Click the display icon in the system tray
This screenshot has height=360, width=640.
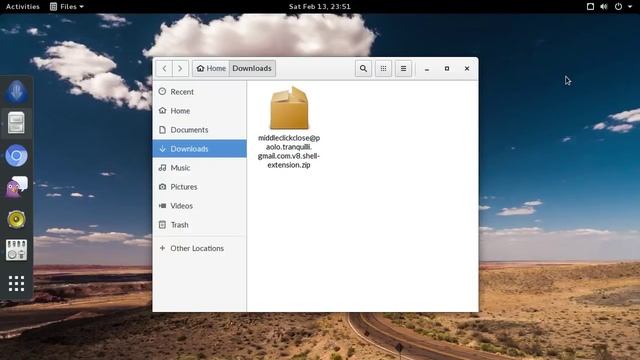pos(590,7)
